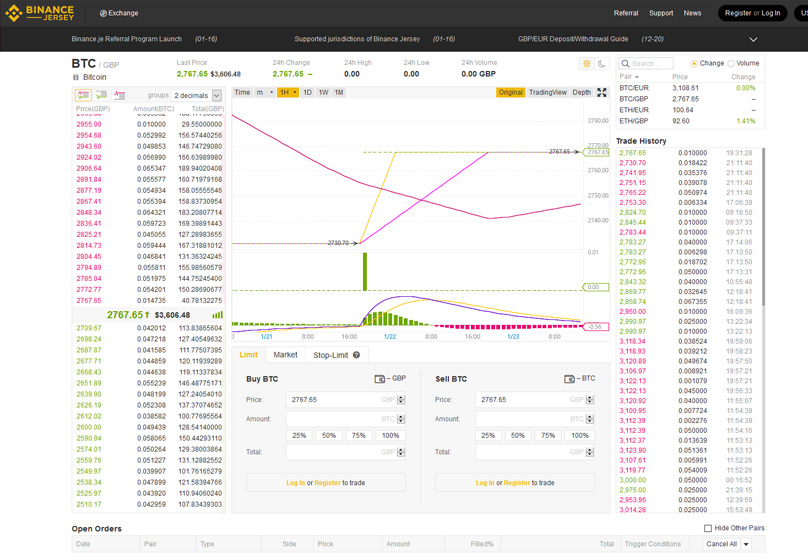Set Sell amount to 50%
Image resolution: width=808 pixels, height=560 pixels.
coord(518,435)
